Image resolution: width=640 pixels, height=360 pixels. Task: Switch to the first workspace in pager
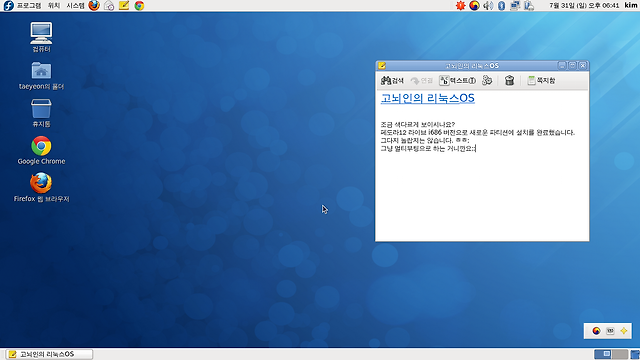click(x=602, y=354)
